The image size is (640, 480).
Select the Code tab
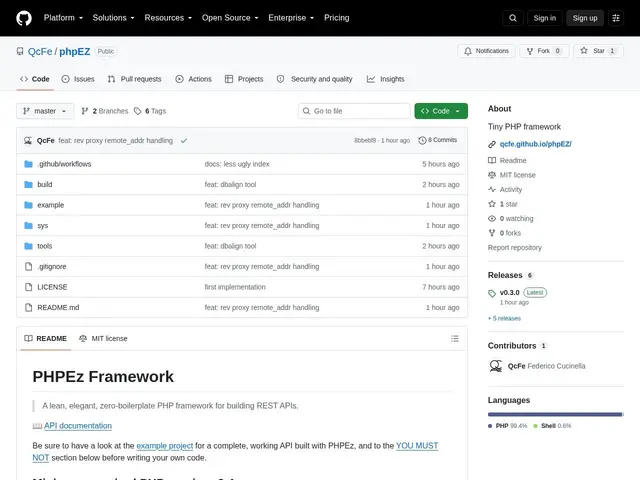click(x=35, y=79)
